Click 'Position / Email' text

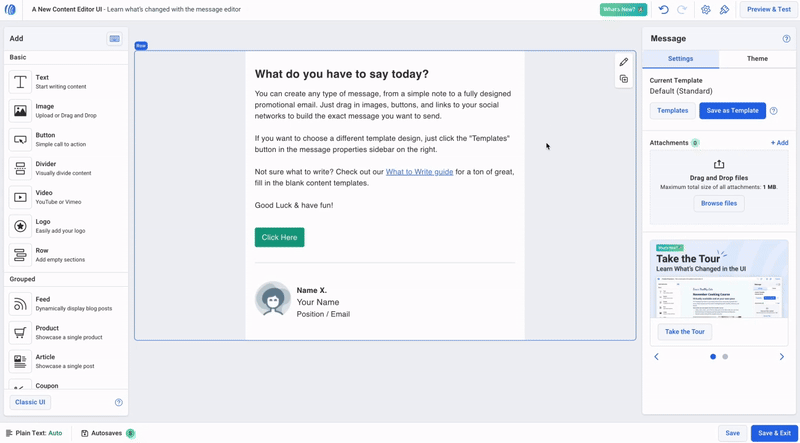(x=323, y=314)
